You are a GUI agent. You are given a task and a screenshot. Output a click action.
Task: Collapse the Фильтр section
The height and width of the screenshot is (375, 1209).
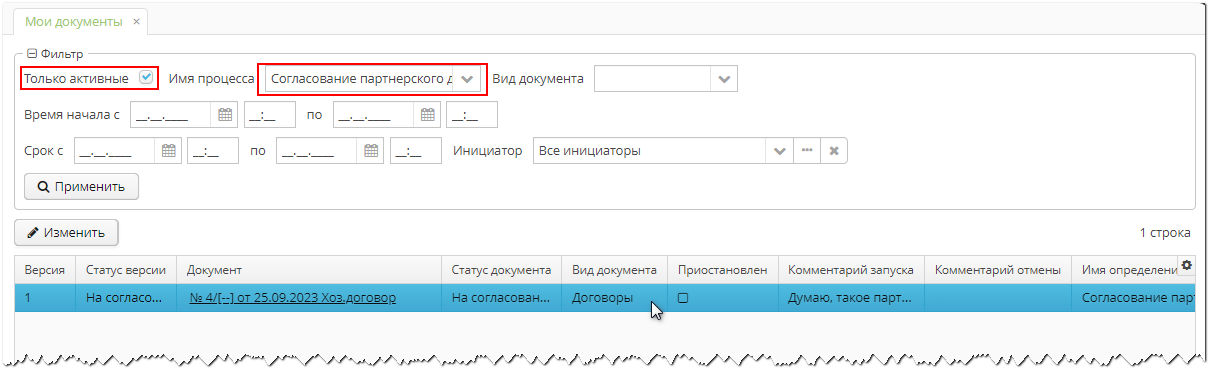pos(32,54)
